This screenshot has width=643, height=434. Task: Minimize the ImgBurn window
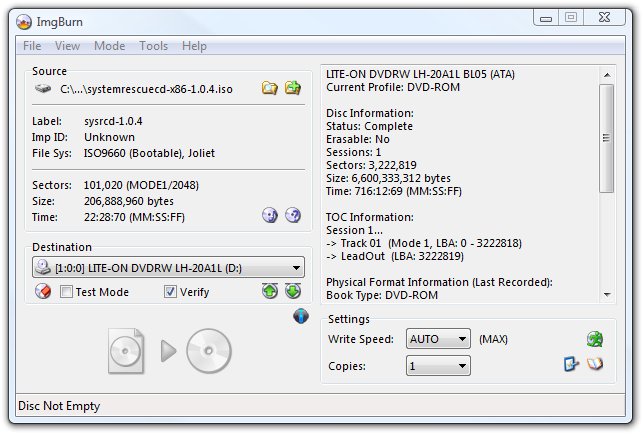546,18
